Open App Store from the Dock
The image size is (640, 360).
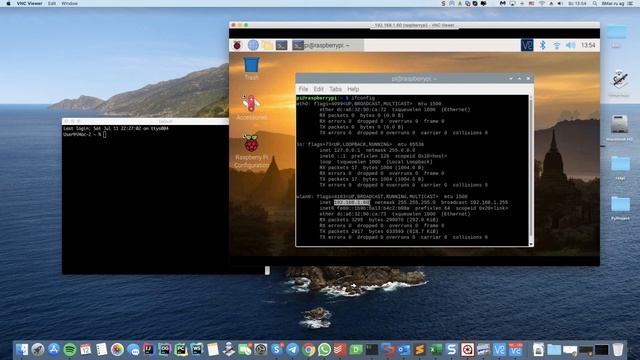[x=54, y=349]
